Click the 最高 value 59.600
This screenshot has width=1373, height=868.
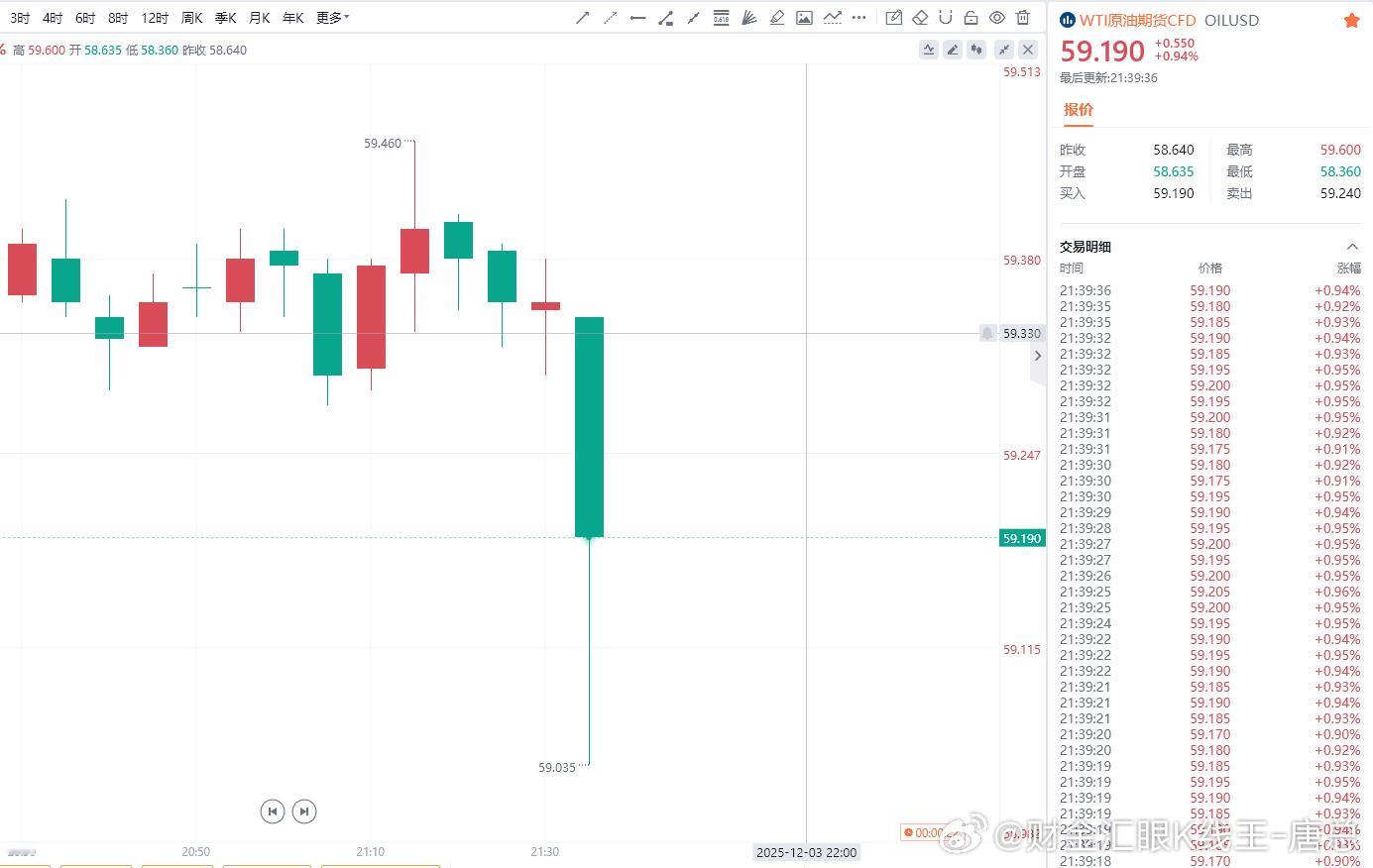pos(1340,150)
